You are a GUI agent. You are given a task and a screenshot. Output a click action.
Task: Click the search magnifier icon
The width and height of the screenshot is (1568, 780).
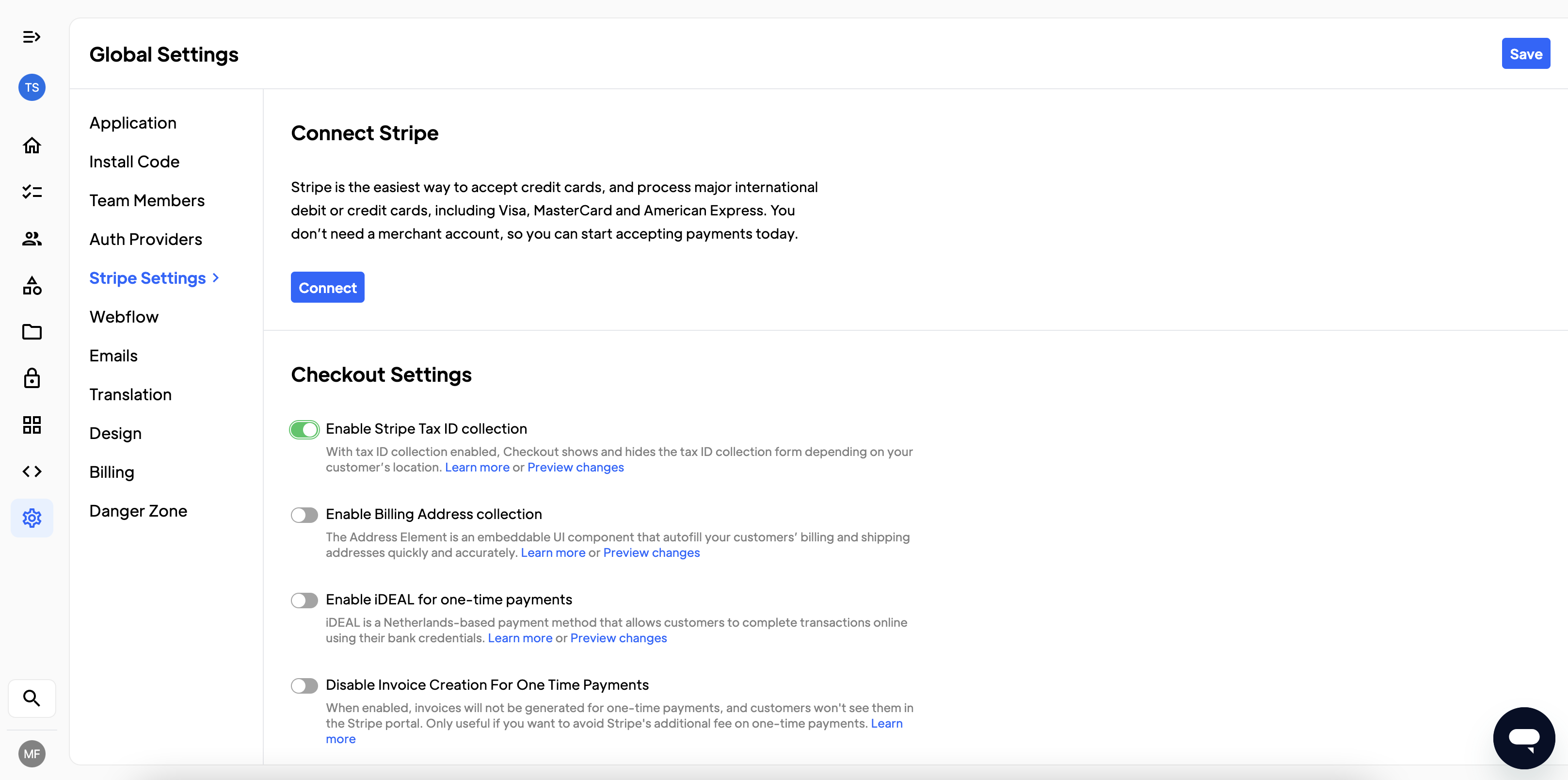(32, 698)
